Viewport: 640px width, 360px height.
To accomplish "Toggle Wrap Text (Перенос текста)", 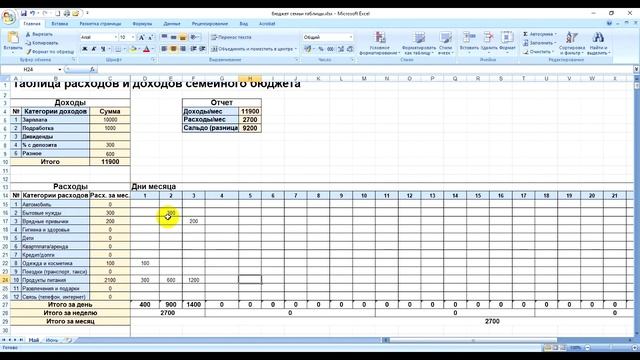I will pos(231,37).
